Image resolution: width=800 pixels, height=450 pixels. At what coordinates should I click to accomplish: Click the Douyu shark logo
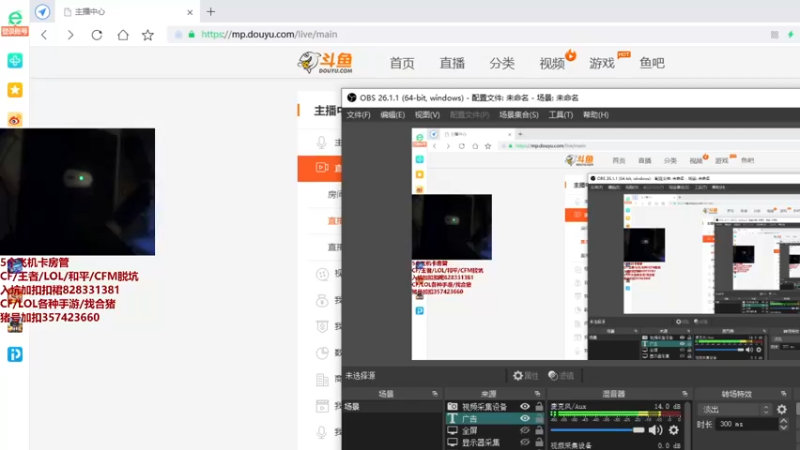(325, 63)
